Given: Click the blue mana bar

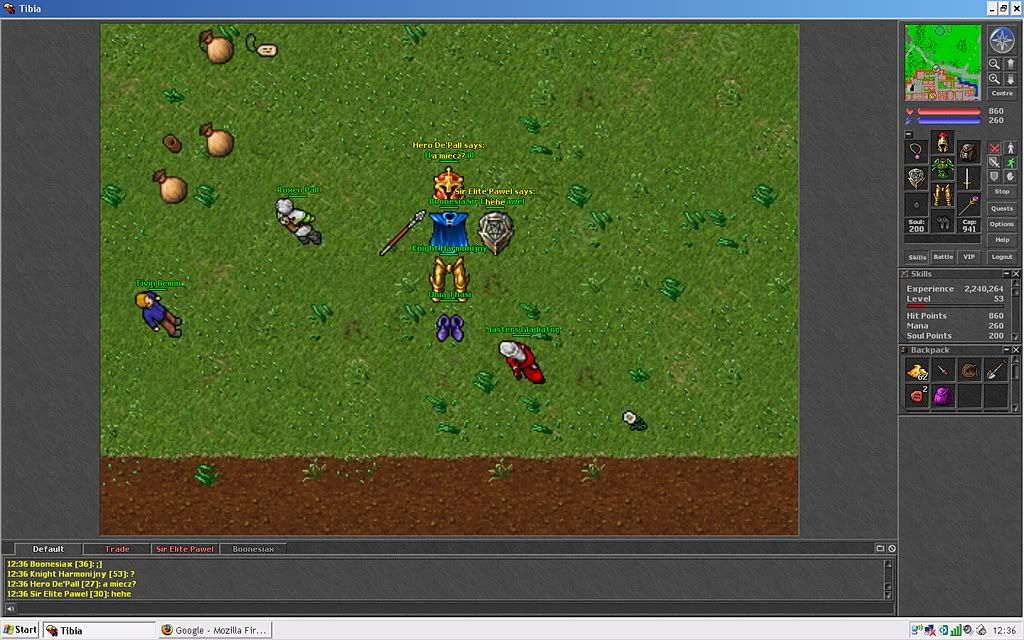Looking at the screenshot, I should pyautogui.click(x=949, y=121).
